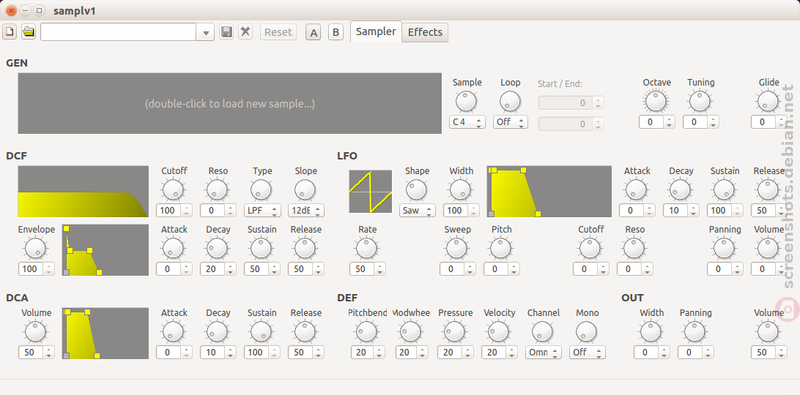Switch to the Sampler tab
The width and height of the screenshot is (800, 395).
tap(376, 32)
